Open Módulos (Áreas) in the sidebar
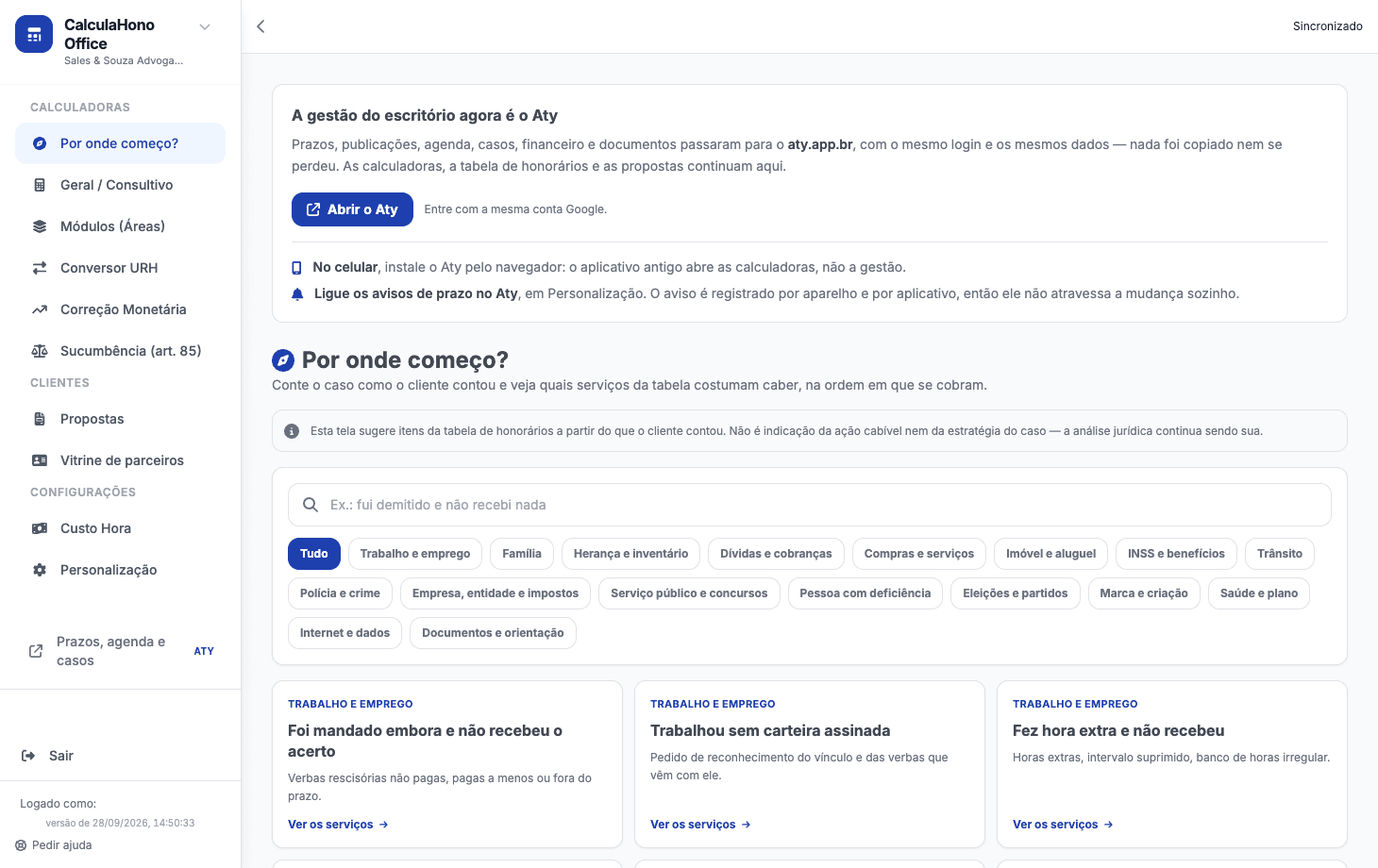The image size is (1378, 868). pos(120,226)
